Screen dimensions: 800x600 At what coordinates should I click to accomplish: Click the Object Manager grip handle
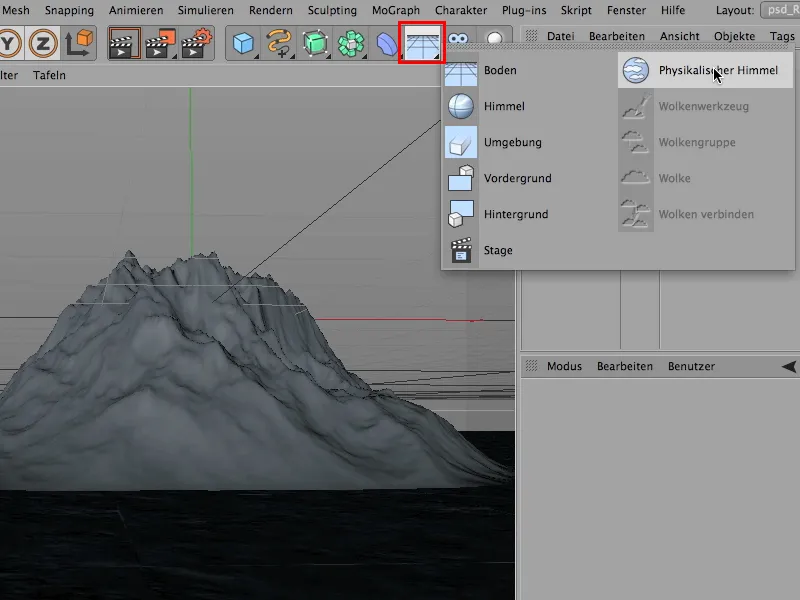(x=532, y=36)
